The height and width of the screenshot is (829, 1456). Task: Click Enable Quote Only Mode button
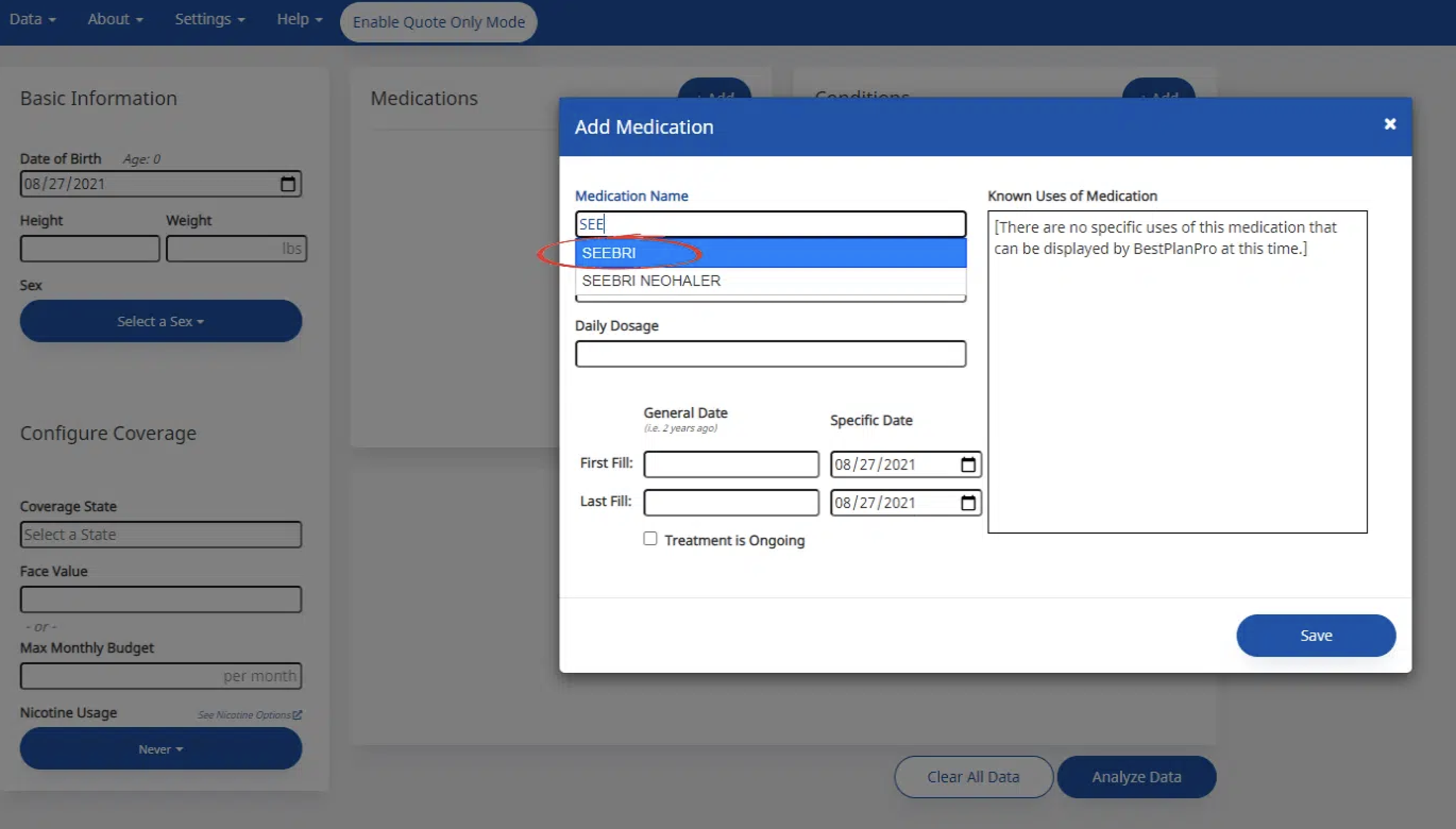tap(439, 22)
